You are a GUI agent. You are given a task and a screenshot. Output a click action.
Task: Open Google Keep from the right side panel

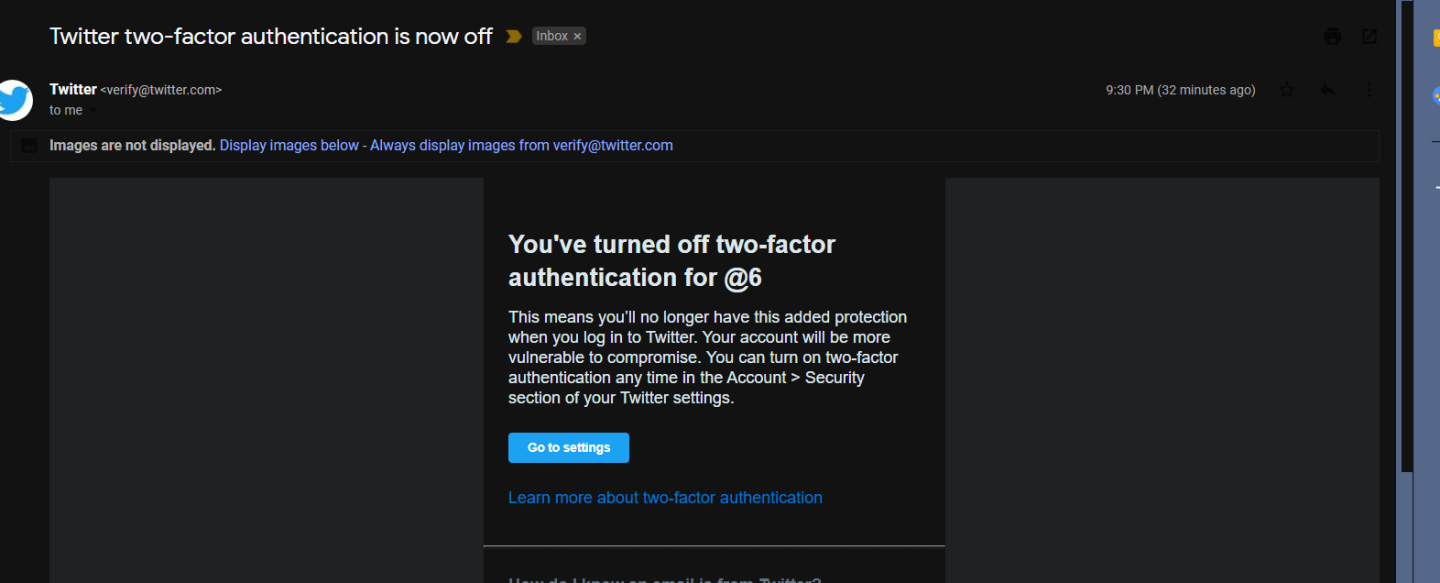point(1437,35)
